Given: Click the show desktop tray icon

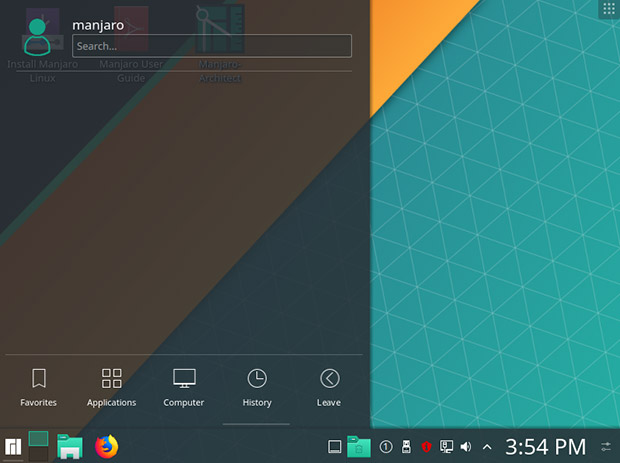Looking at the screenshot, I should 335,447.
